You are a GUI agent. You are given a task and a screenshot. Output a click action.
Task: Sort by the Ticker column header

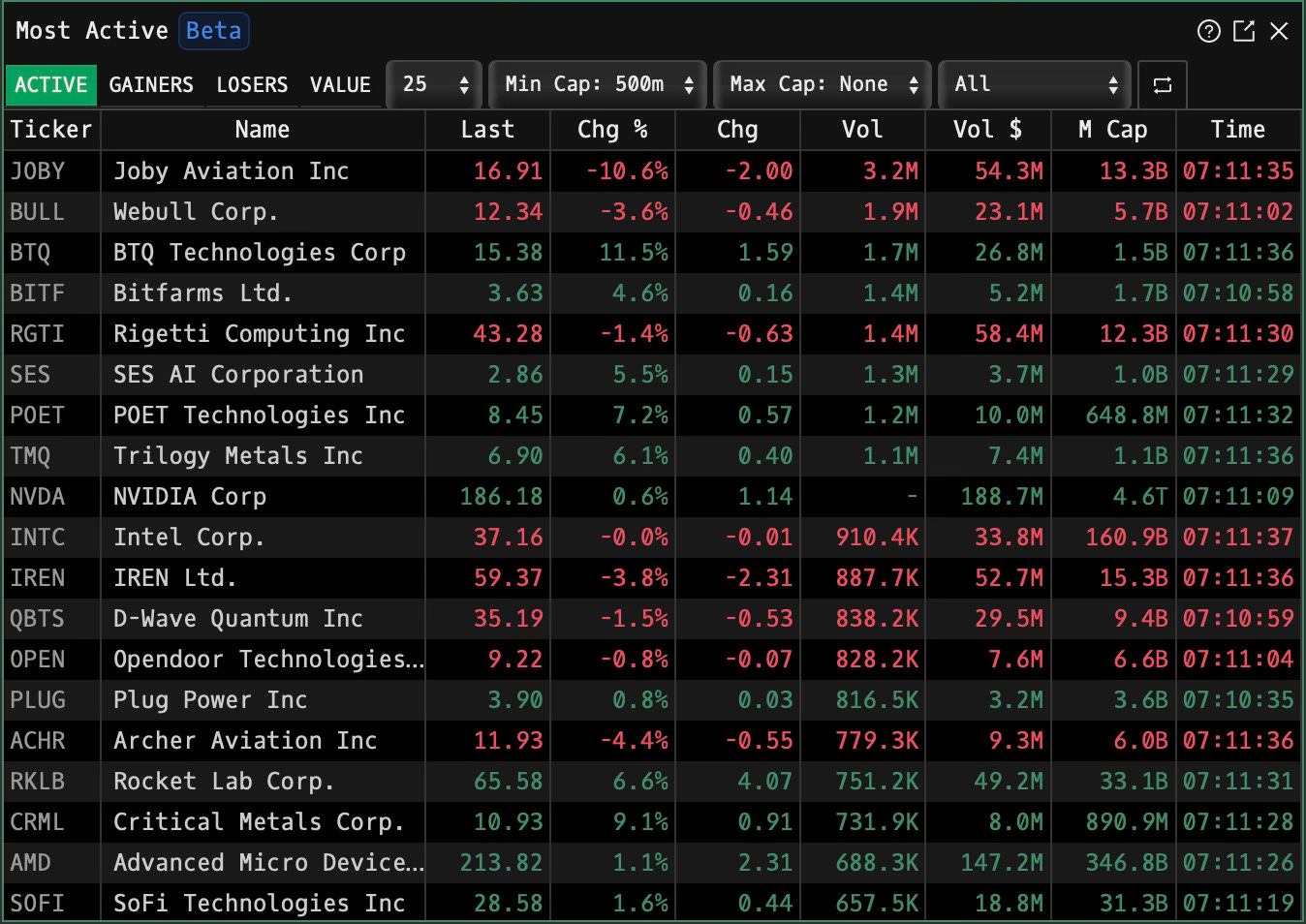pyautogui.click(x=51, y=130)
